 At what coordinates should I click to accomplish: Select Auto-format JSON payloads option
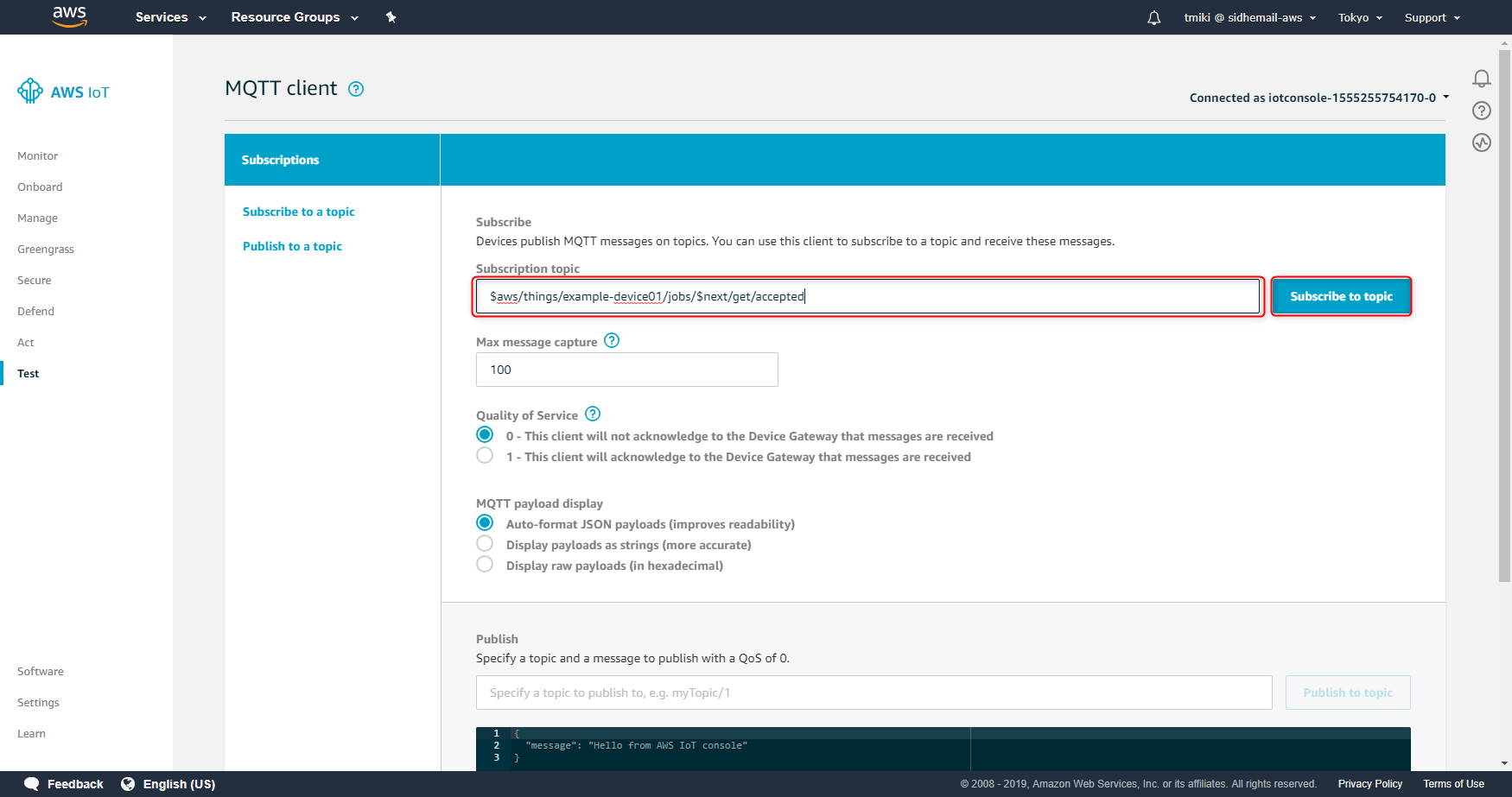click(x=485, y=523)
